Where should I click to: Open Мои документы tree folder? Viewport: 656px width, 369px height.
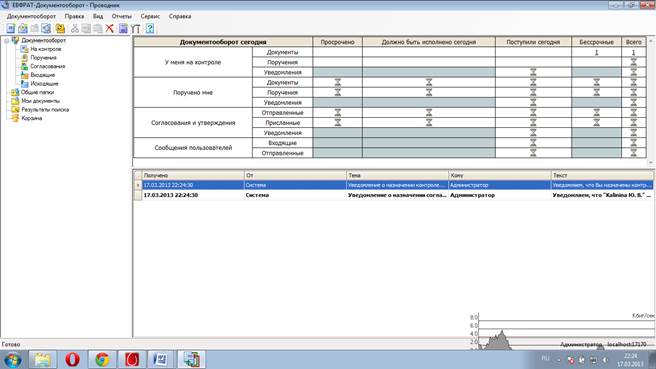click(x=41, y=101)
